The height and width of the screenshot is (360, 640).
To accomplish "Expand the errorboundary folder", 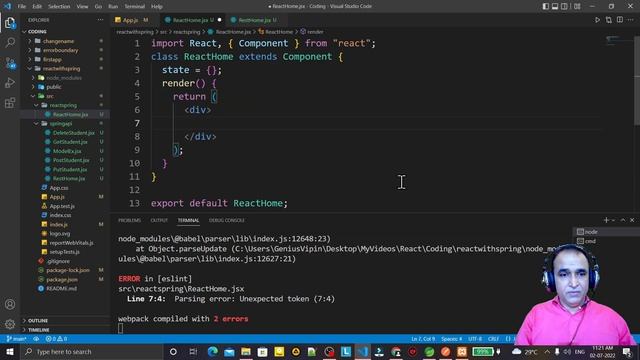I will tap(60, 50).
